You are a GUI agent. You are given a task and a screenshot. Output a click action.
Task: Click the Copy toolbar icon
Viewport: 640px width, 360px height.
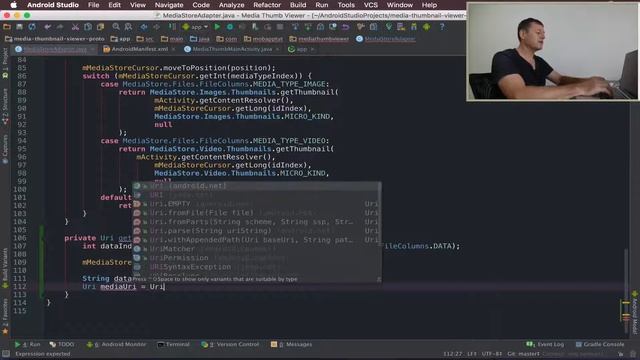(x=88, y=27)
